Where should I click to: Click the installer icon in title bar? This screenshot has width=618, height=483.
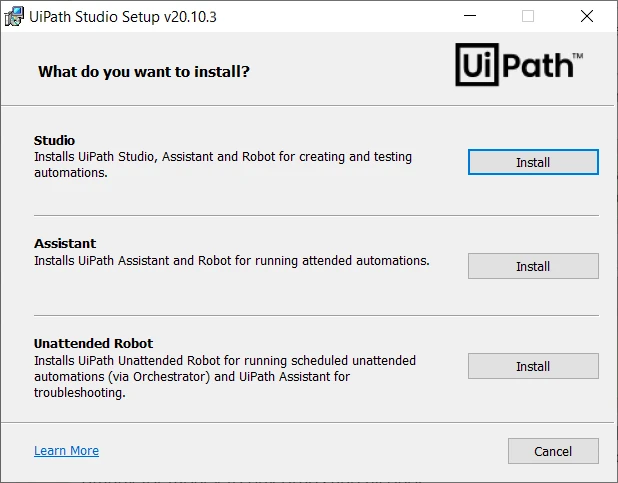point(14,17)
